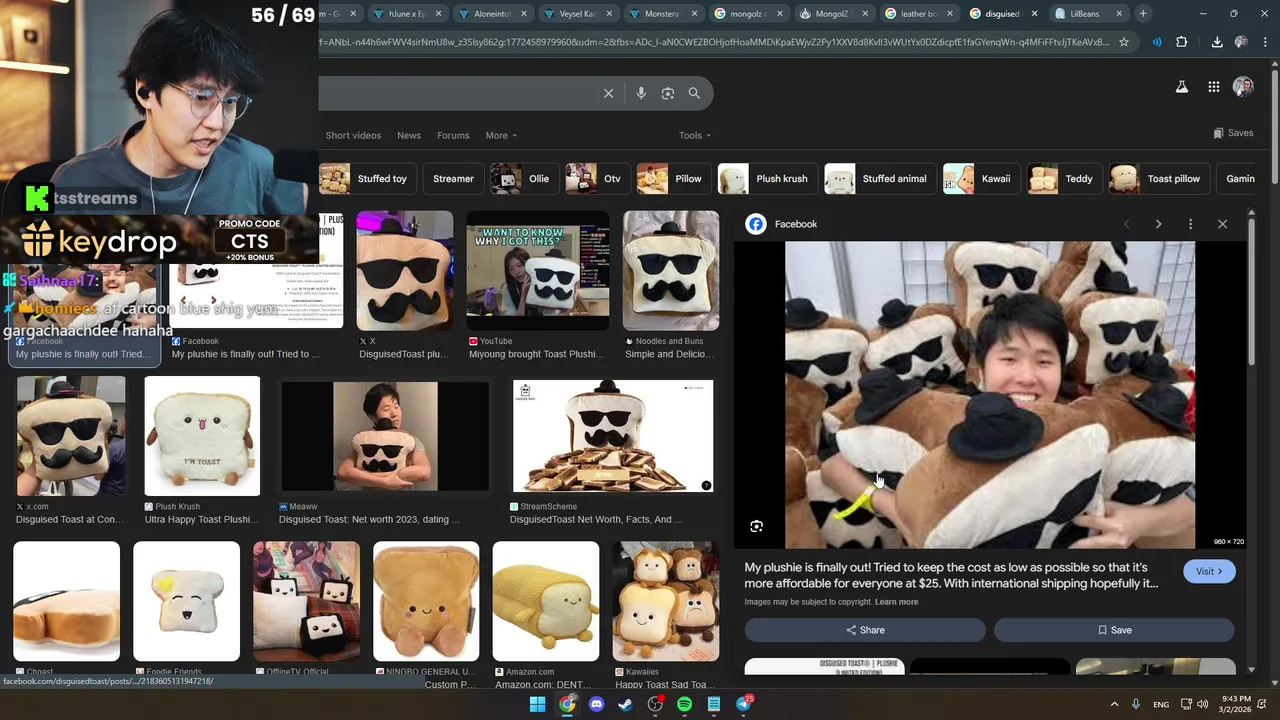The image size is (1280, 720).
Task: Open the StreamScheme Disguised Toast thumbnail
Action: tap(613, 436)
